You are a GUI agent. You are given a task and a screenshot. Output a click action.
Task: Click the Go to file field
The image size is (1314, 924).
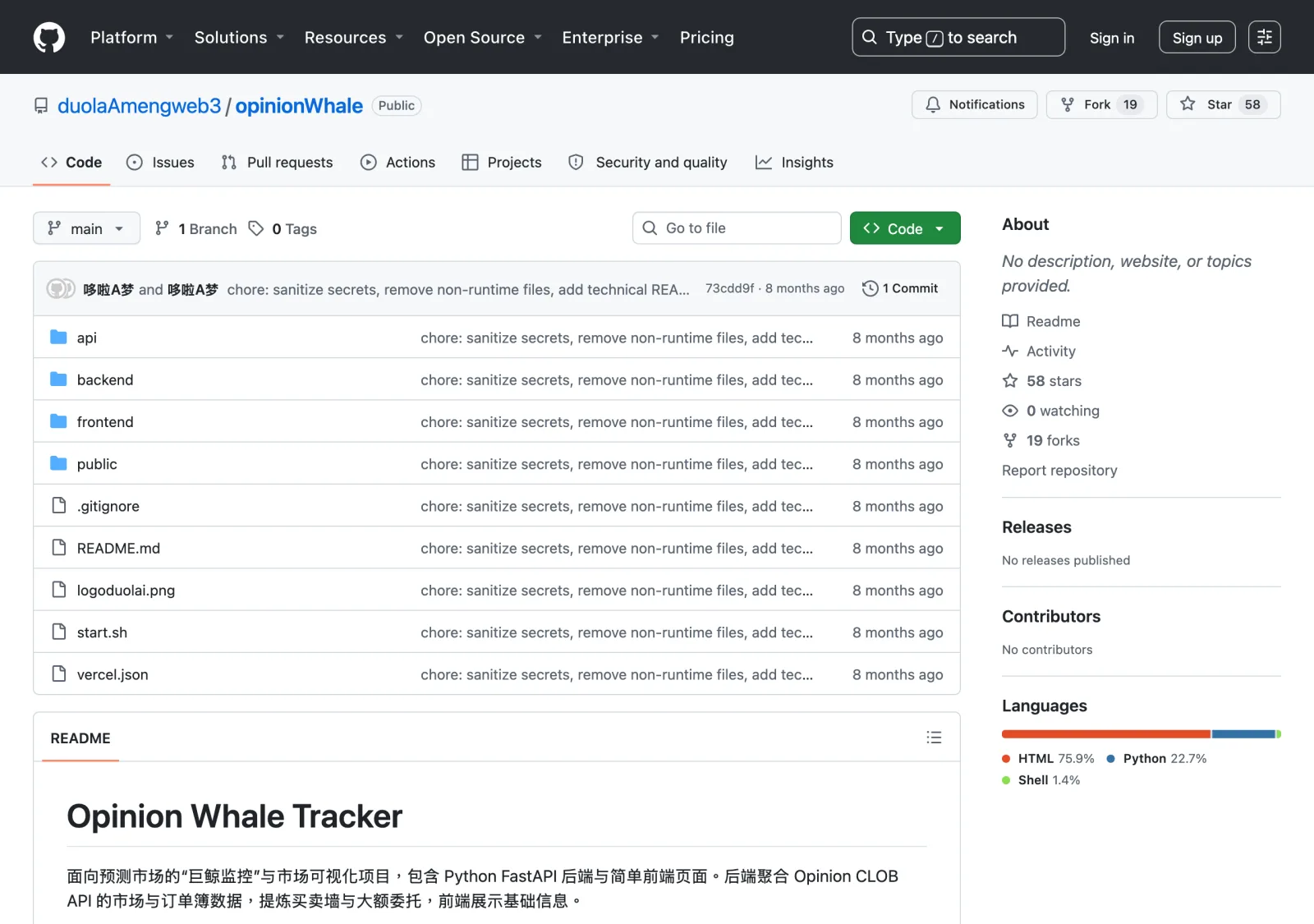[737, 228]
